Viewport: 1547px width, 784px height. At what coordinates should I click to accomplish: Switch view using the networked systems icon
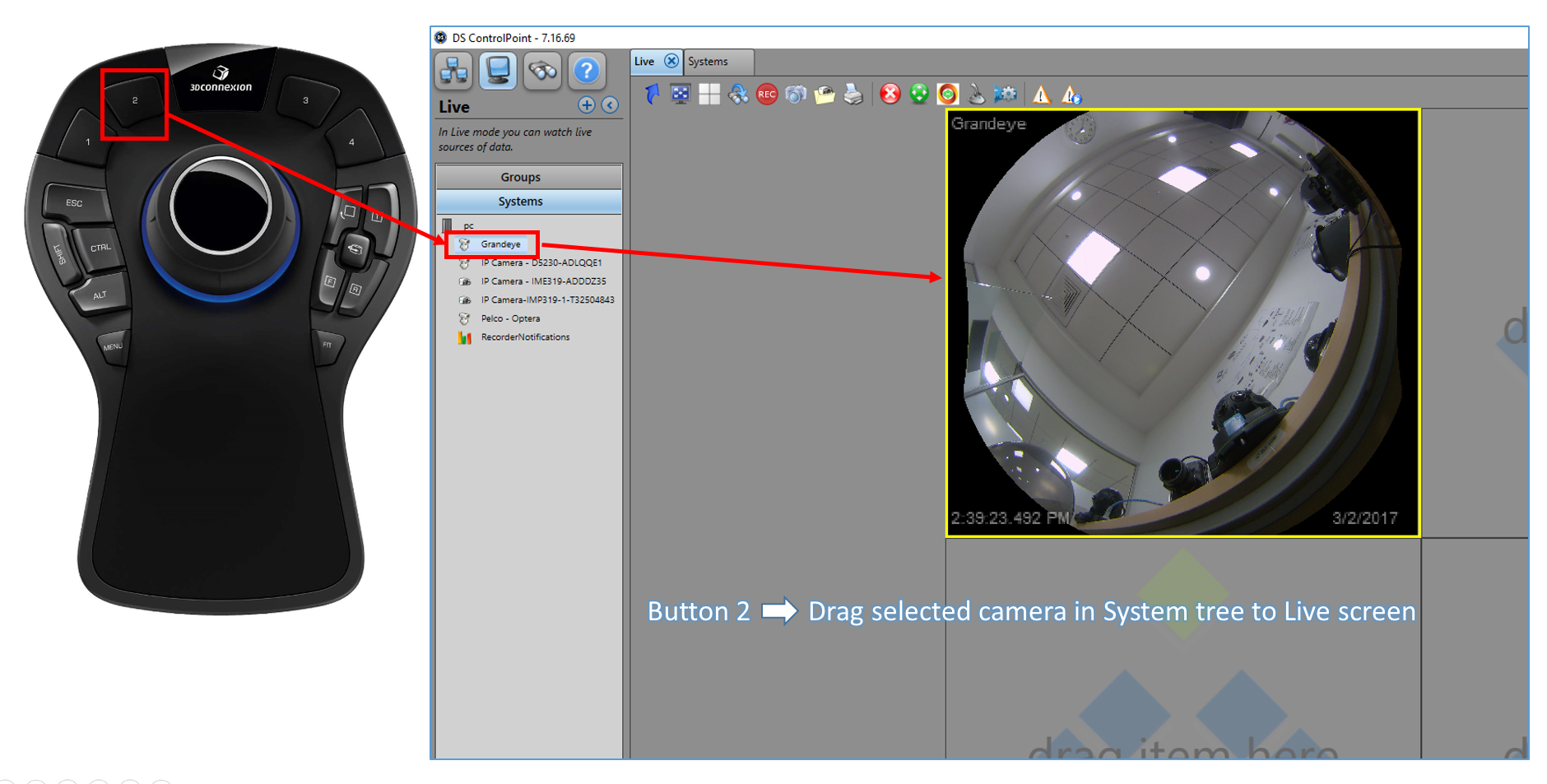click(x=452, y=71)
